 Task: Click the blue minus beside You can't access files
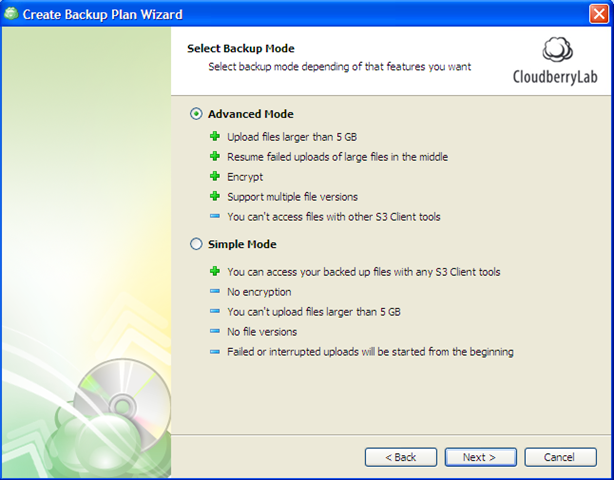215,216
